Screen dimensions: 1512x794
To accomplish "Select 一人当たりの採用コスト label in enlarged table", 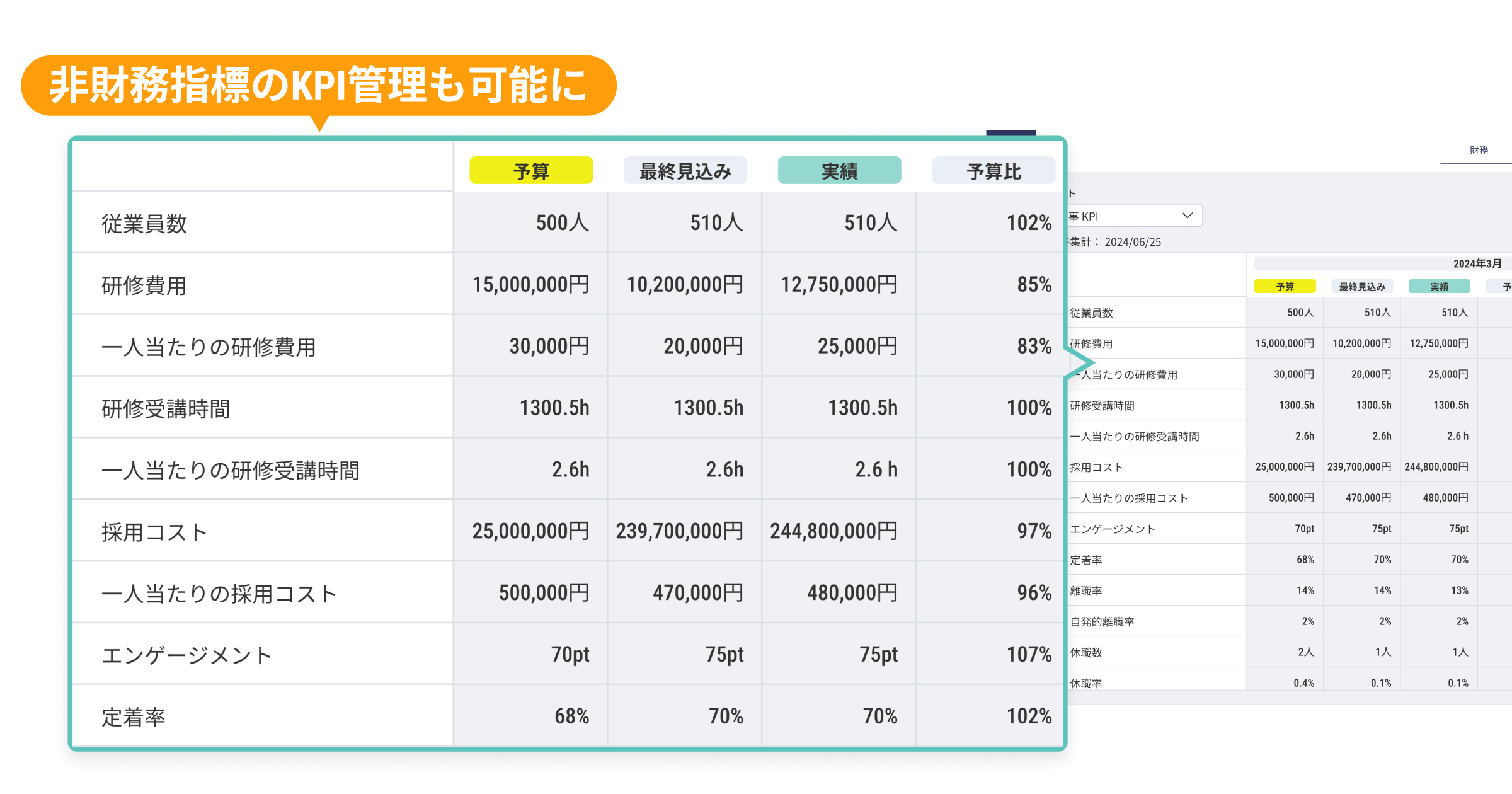I will pos(219,594).
